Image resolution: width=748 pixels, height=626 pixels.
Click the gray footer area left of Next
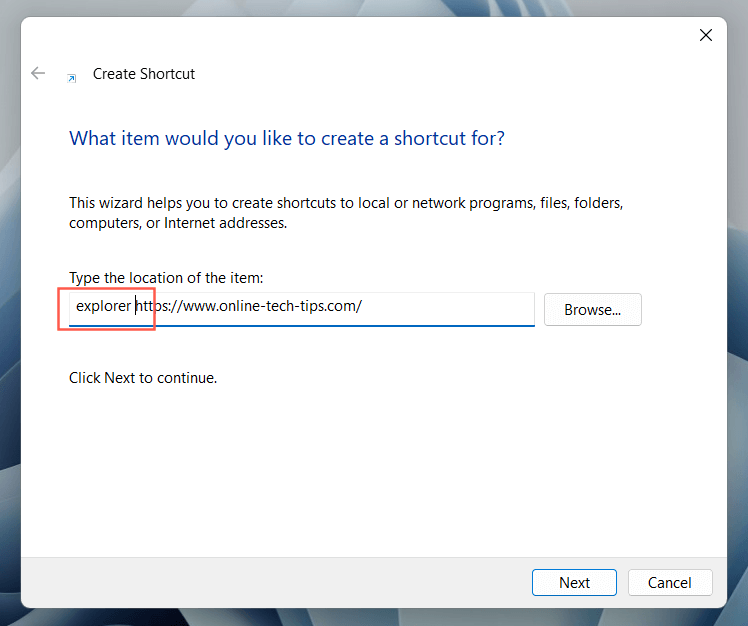[x=270, y=582]
